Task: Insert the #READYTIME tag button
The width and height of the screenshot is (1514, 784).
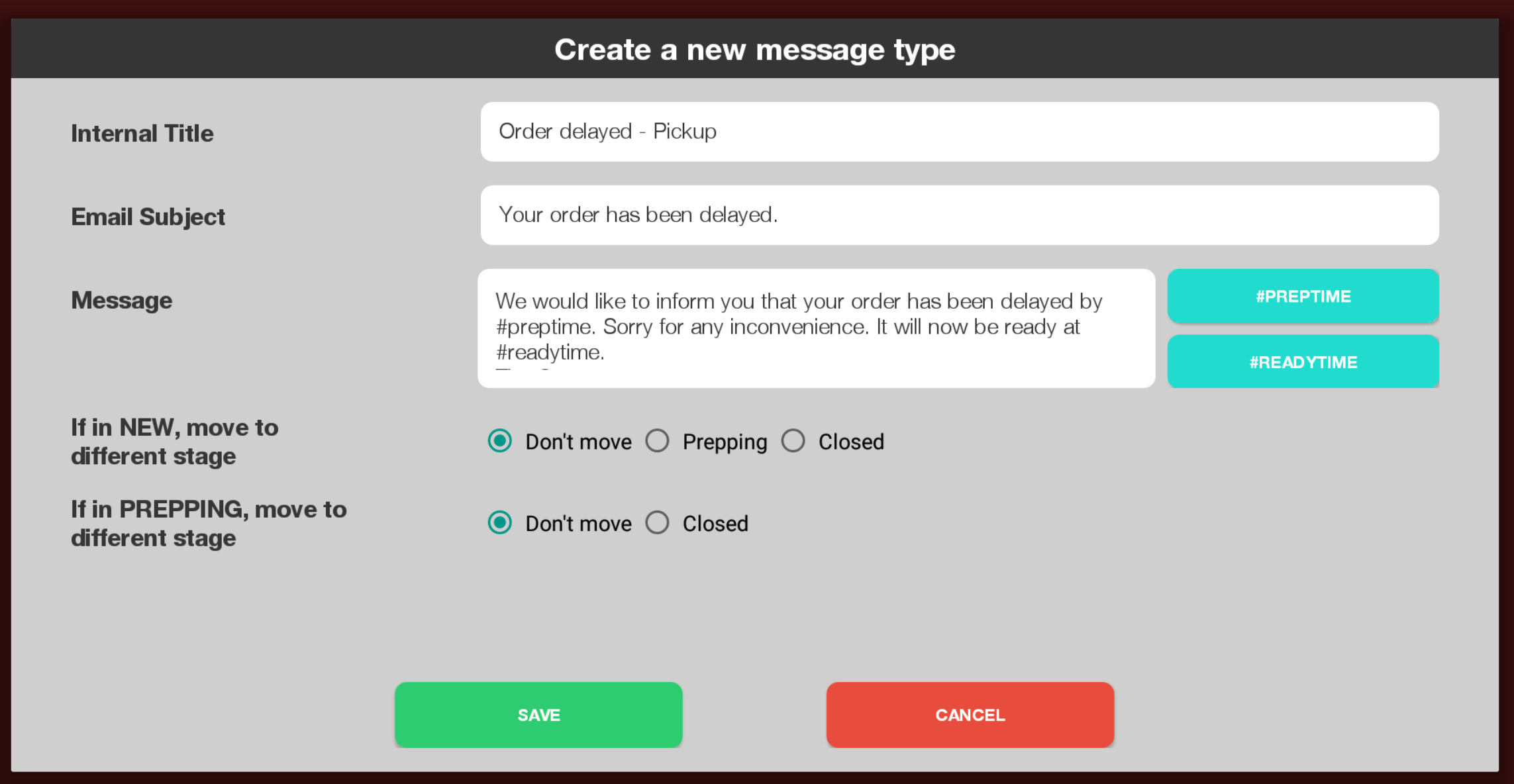Action: pyautogui.click(x=1303, y=362)
